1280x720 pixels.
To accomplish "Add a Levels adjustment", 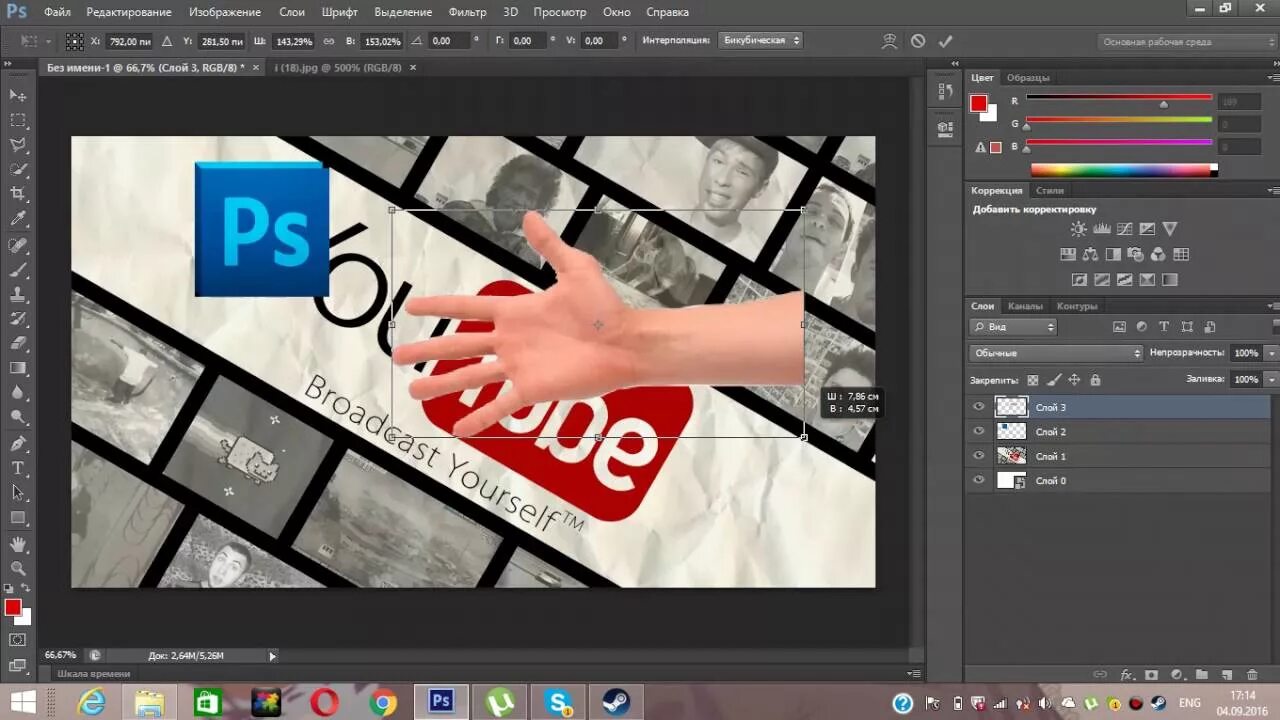I will tap(1101, 229).
